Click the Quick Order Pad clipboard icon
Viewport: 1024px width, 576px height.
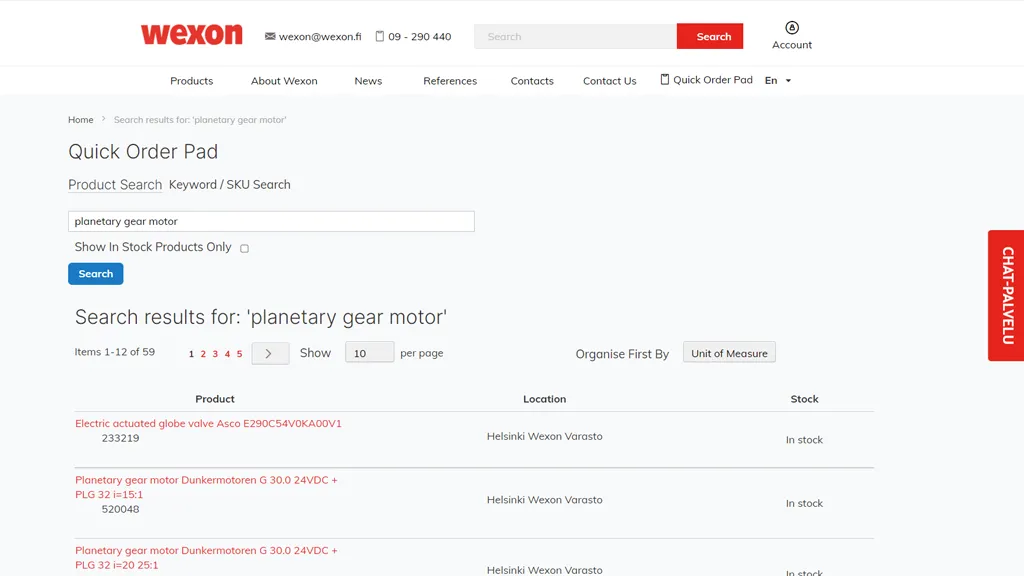tap(664, 80)
